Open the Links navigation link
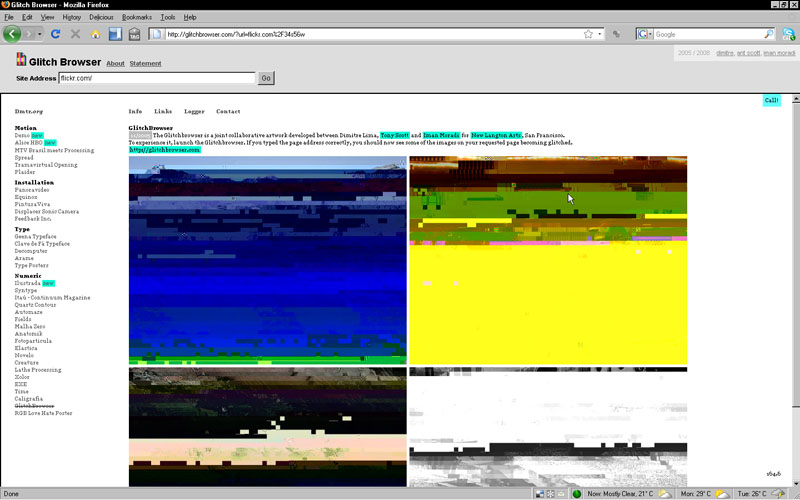Screen dimensions: 800x500 [x=163, y=111]
